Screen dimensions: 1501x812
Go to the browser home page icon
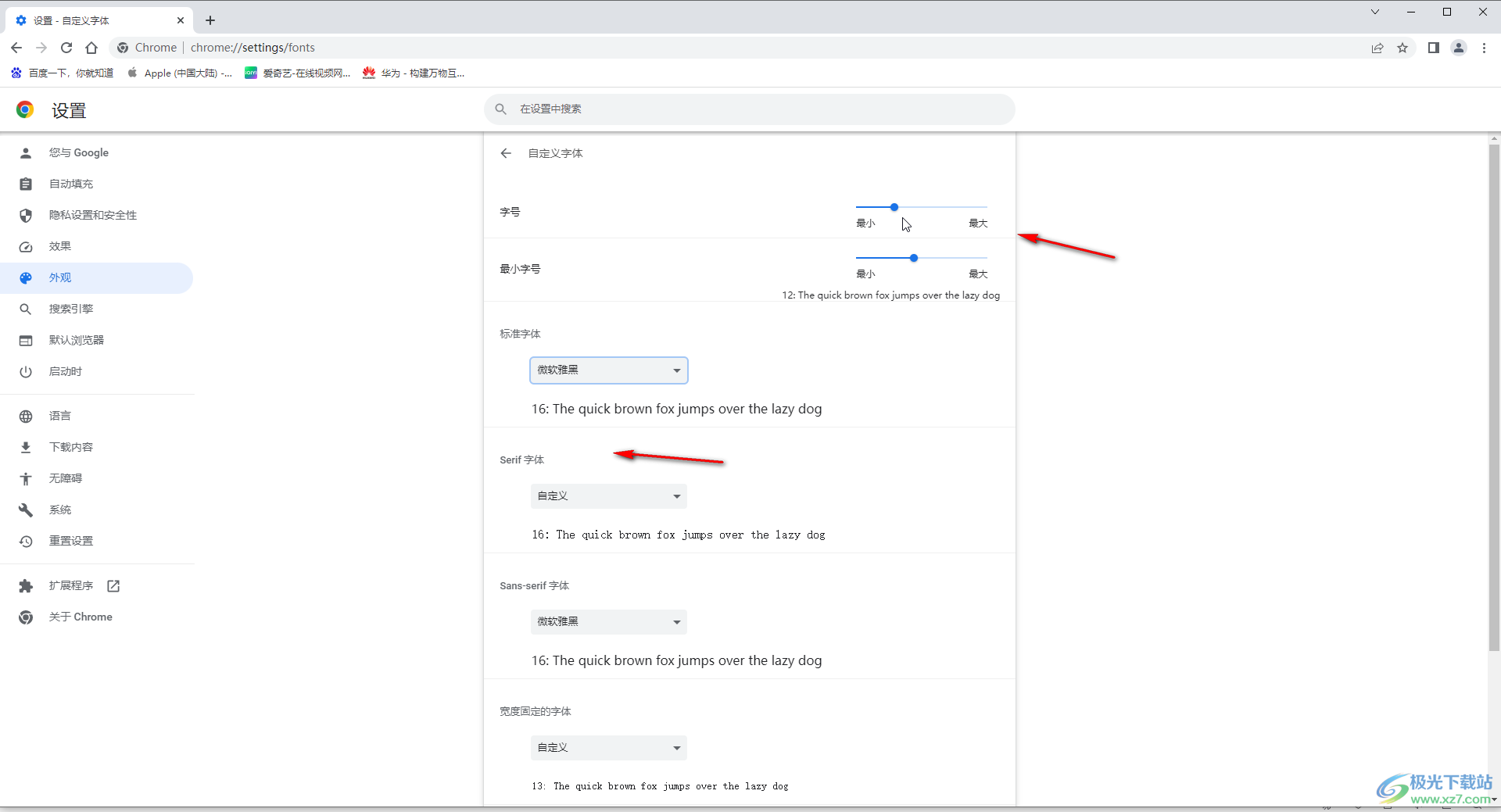(91, 48)
